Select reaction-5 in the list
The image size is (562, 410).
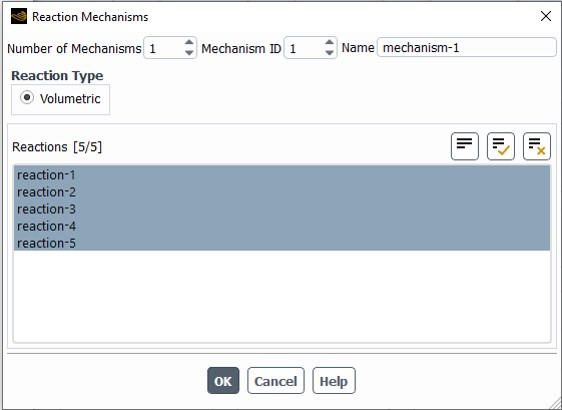click(x=282, y=243)
